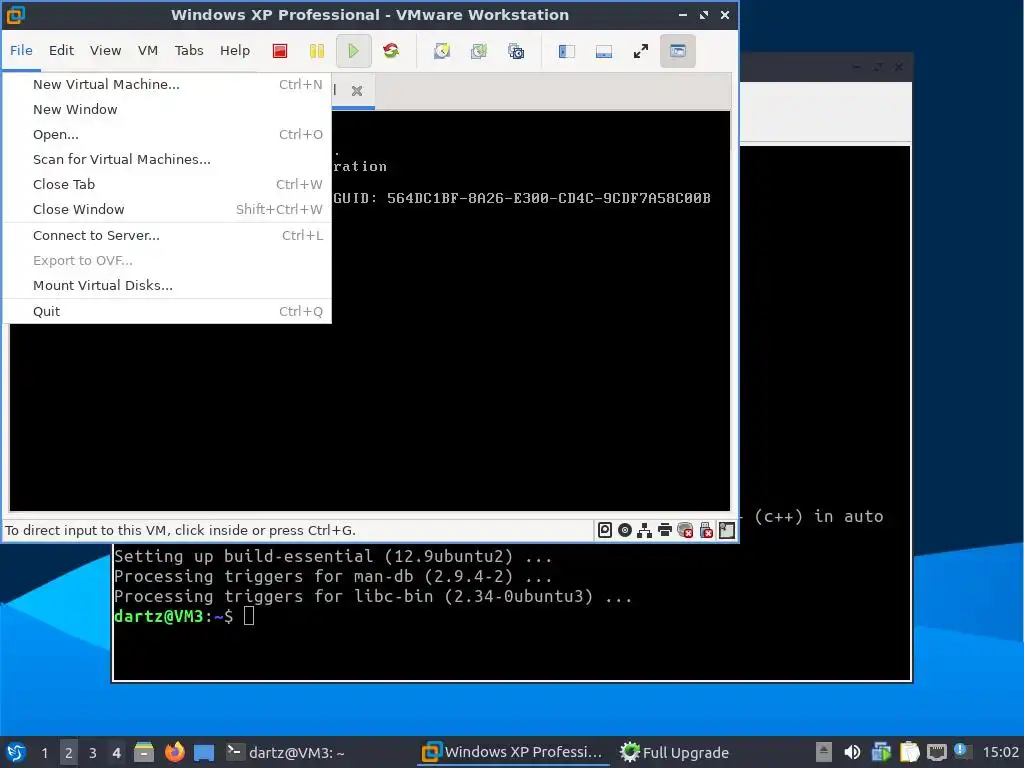Click the VMware tray icon

point(880,752)
